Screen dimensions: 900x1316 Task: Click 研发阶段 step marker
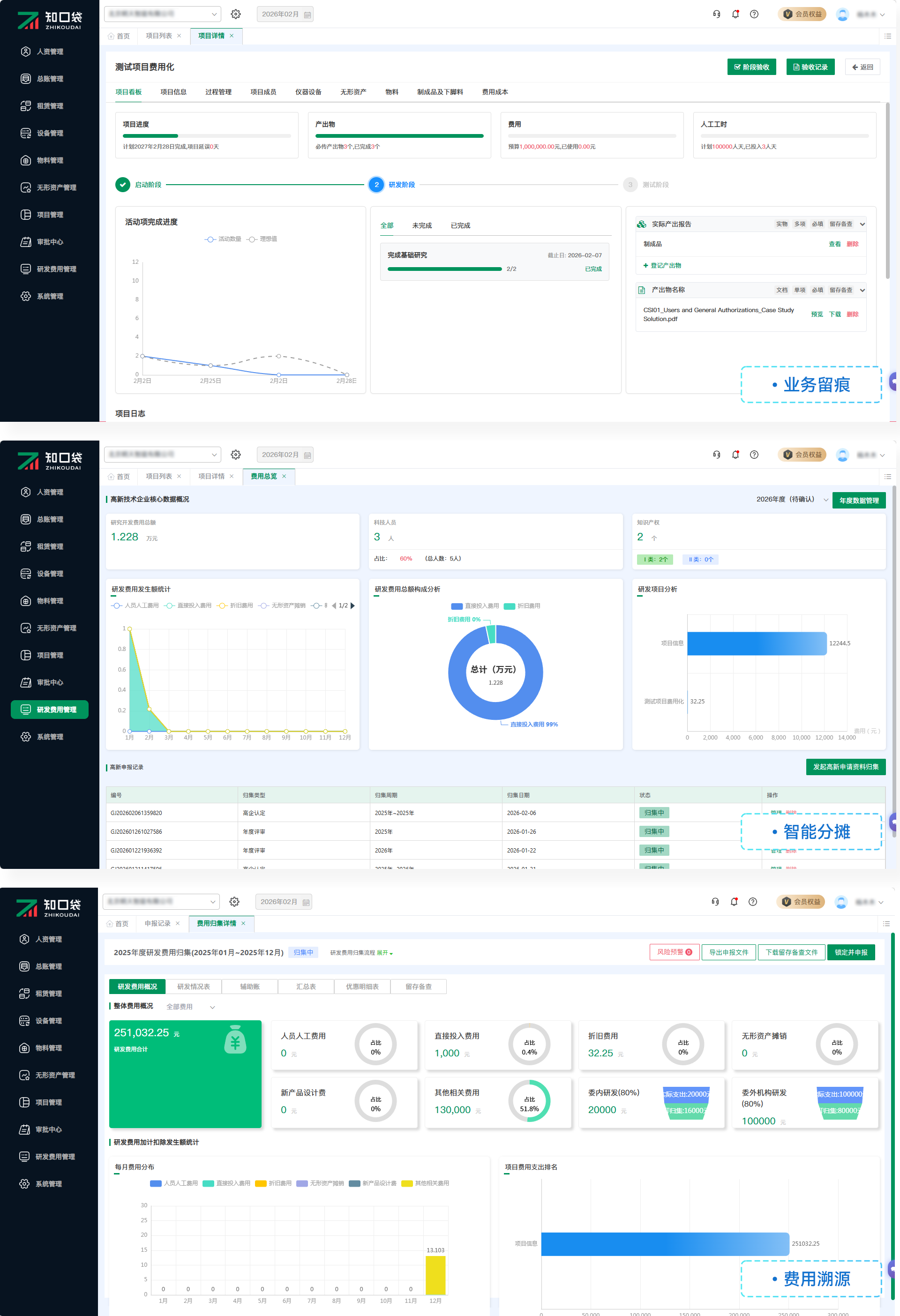click(x=377, y=185)
